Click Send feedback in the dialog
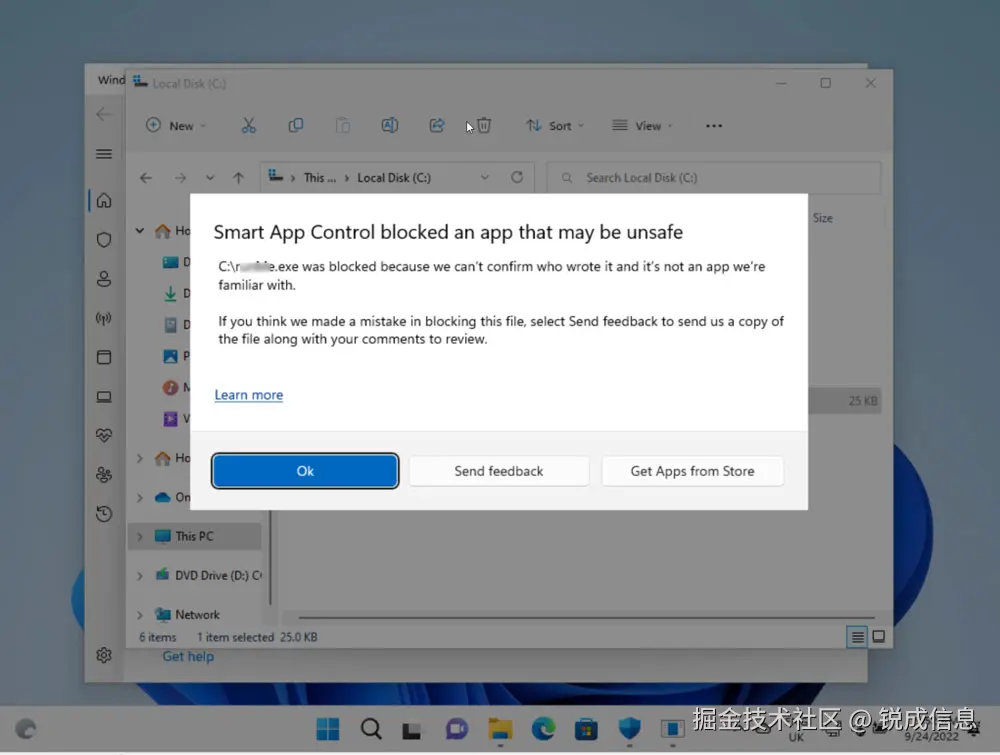Image resolution: width=1000 pixels, height=755 pixels. point(498,471)
